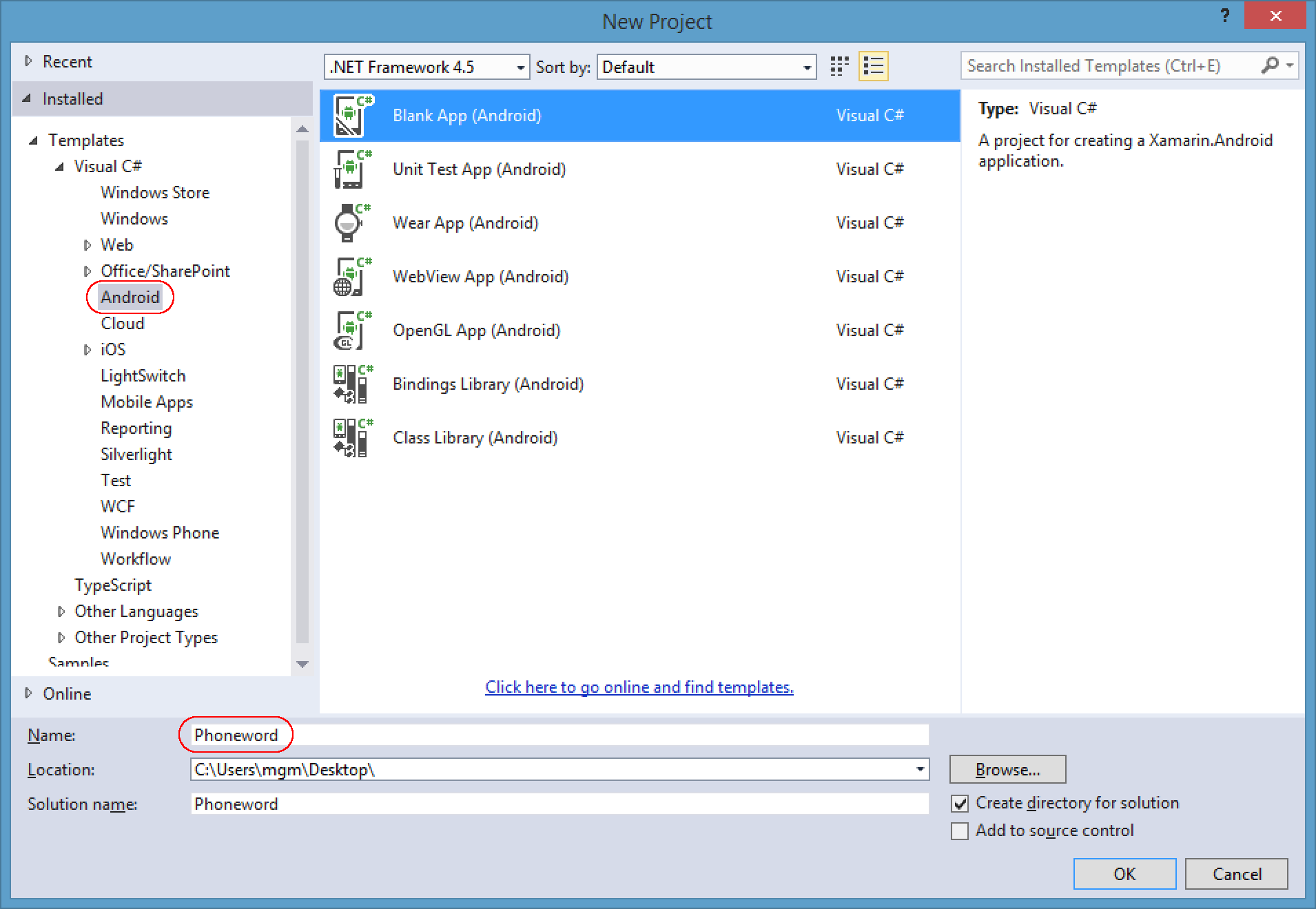Image resolution: width=1316 pixels, height=909 pixels.
Task: Open the online templates link
Action: coord(639,687)
